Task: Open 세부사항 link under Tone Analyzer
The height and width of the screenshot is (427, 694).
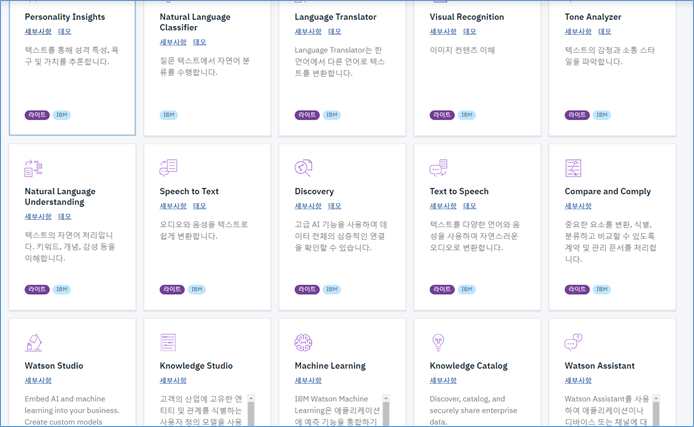Action: point(578,31)
